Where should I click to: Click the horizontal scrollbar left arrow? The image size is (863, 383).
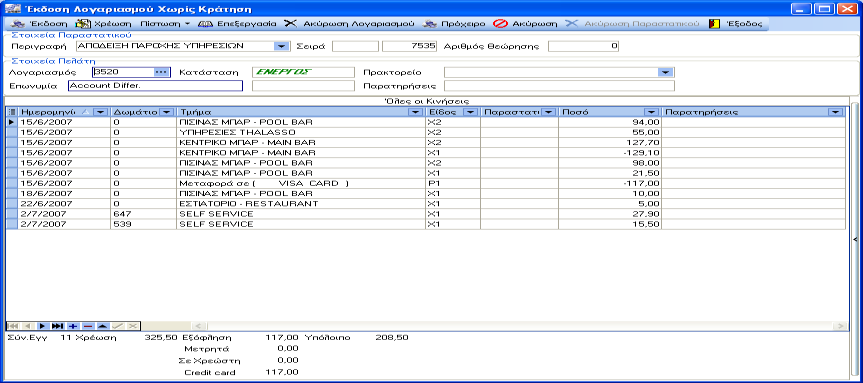(198, 326)
